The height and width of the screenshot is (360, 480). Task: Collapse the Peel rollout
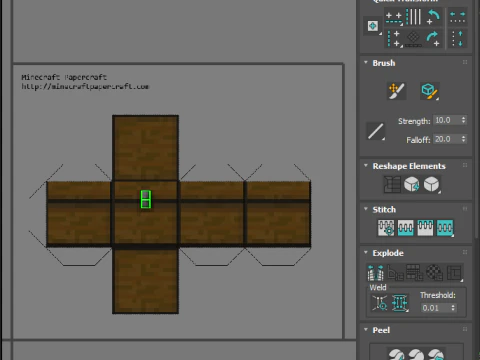(366, 330)
